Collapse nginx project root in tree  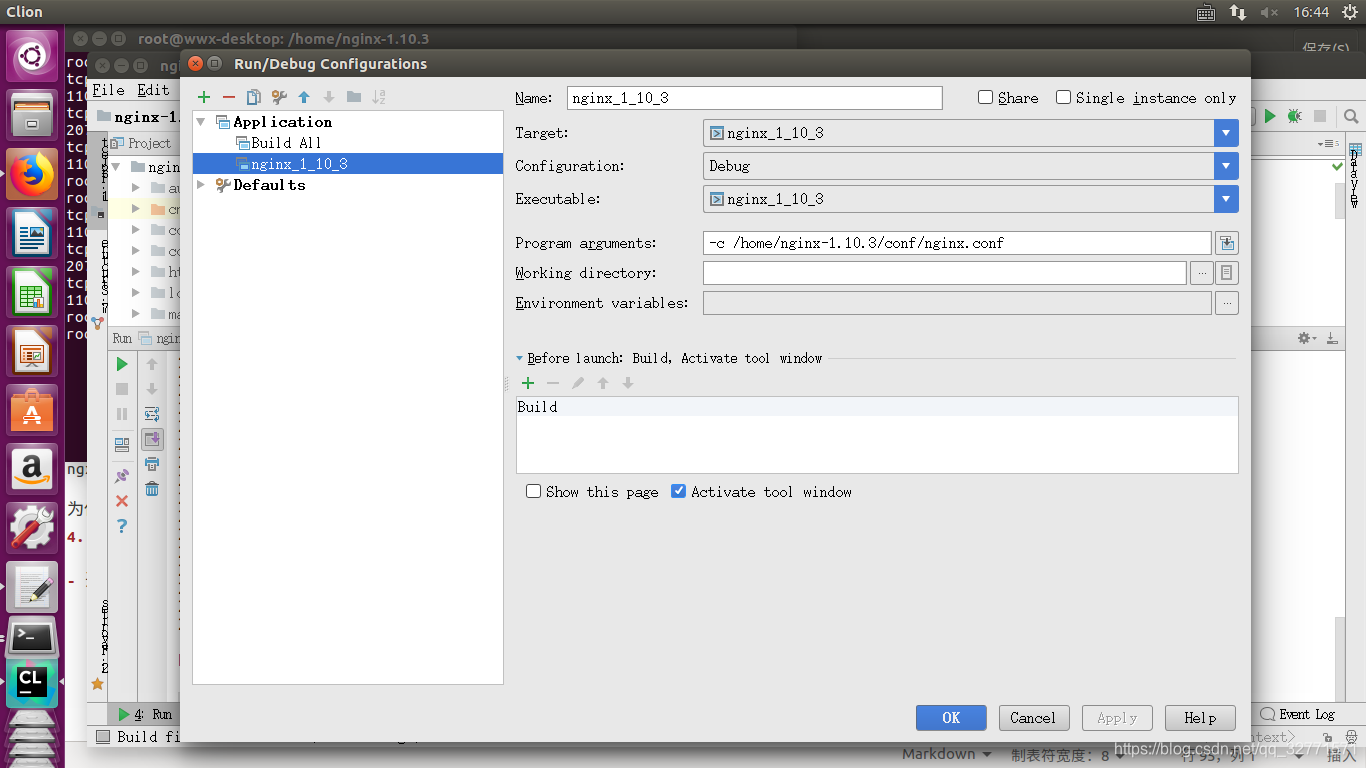coord(117,167)
